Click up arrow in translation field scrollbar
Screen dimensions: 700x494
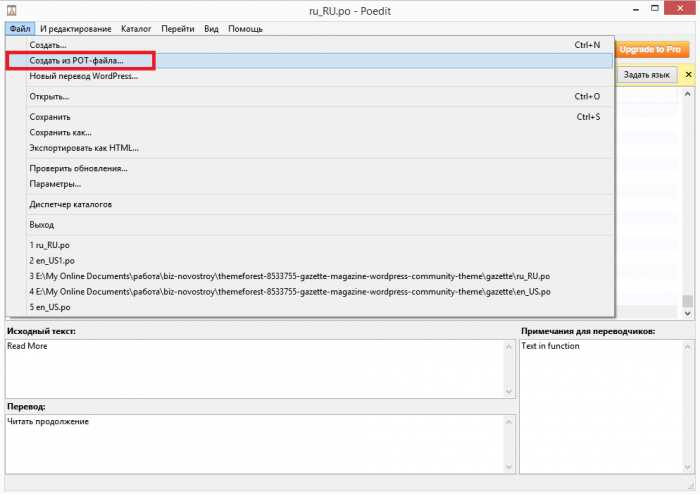[509, 422]
